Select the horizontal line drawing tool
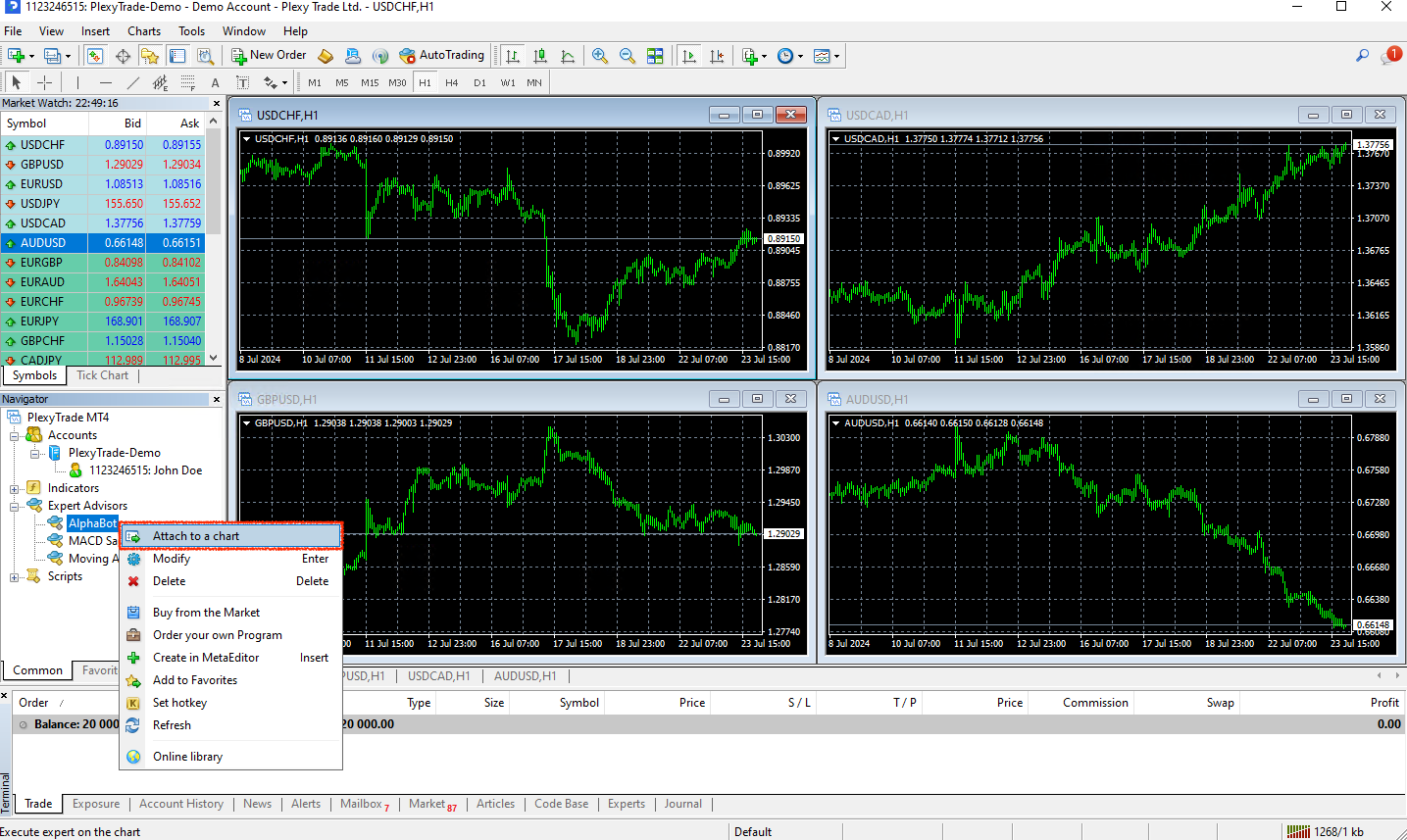 105,82
